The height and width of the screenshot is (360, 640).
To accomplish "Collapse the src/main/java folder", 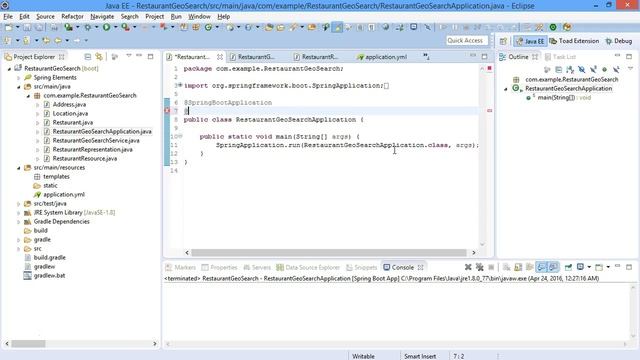I will 18,87.
